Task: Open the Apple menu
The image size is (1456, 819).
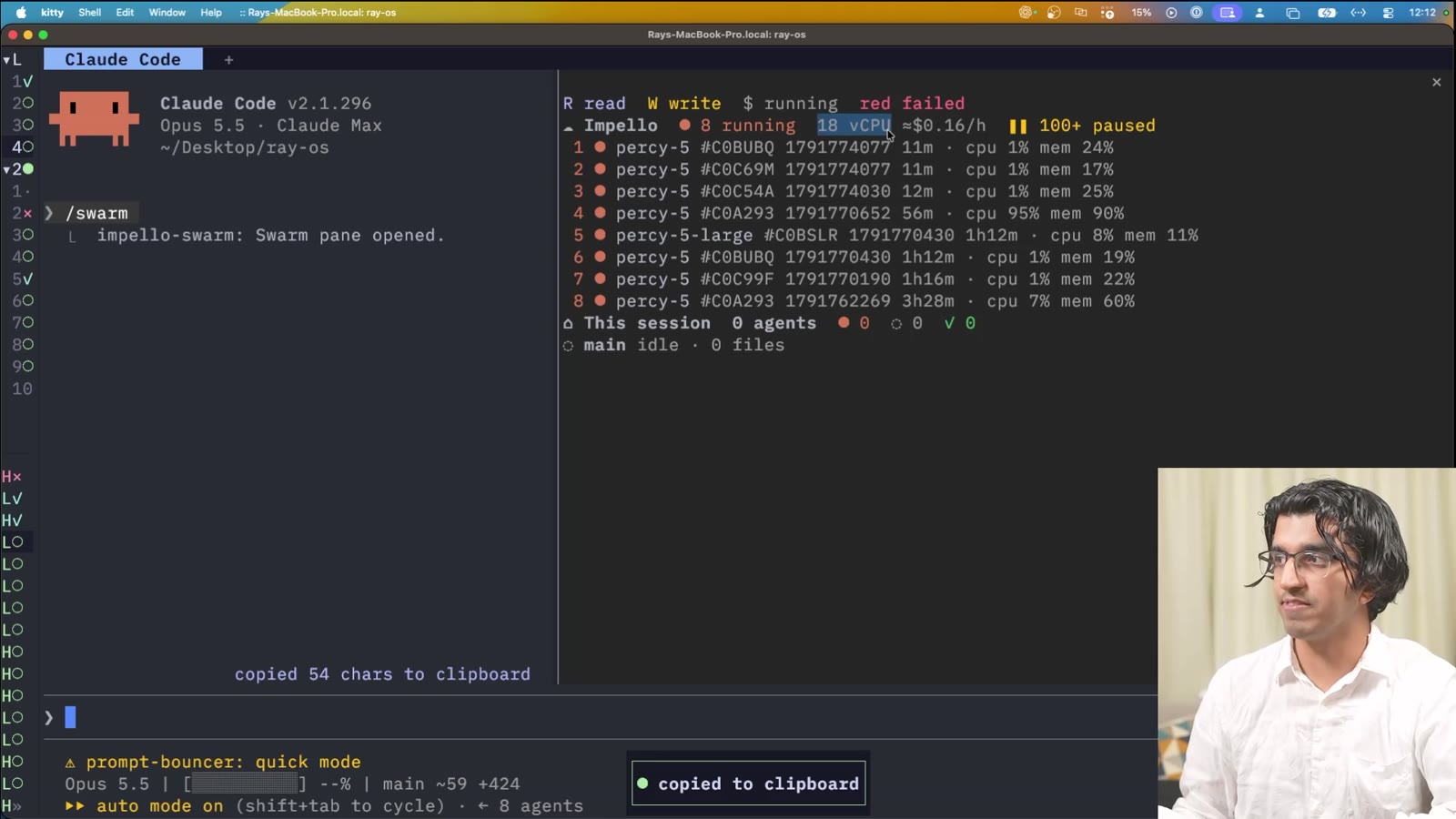Action: tap(21, 13)
